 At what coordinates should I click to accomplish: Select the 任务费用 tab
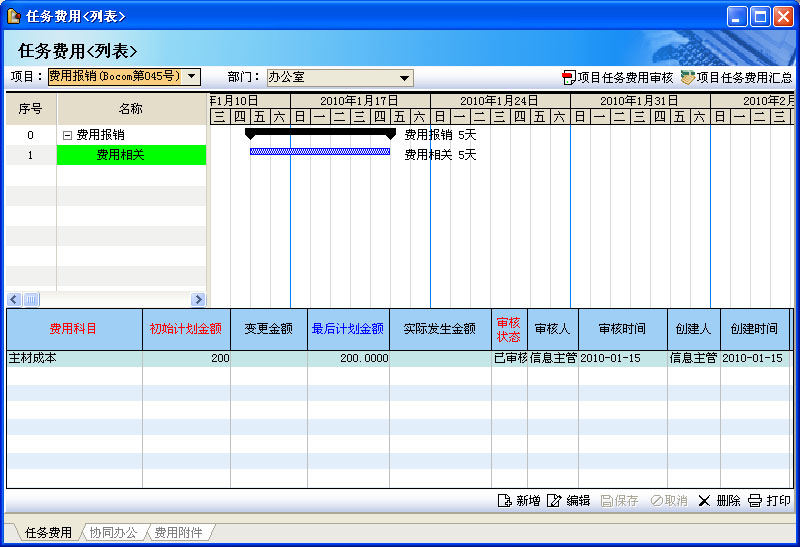(48, 533)
